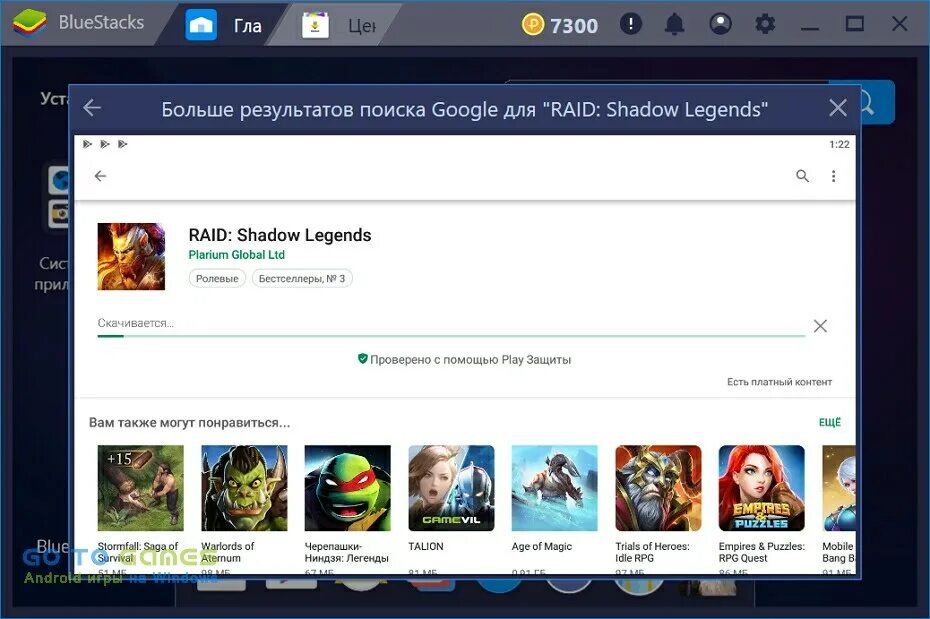Open Черепашки-Ниндзя: Легенды thumbnail
The image size is (930, 619).
pos(348,488)
